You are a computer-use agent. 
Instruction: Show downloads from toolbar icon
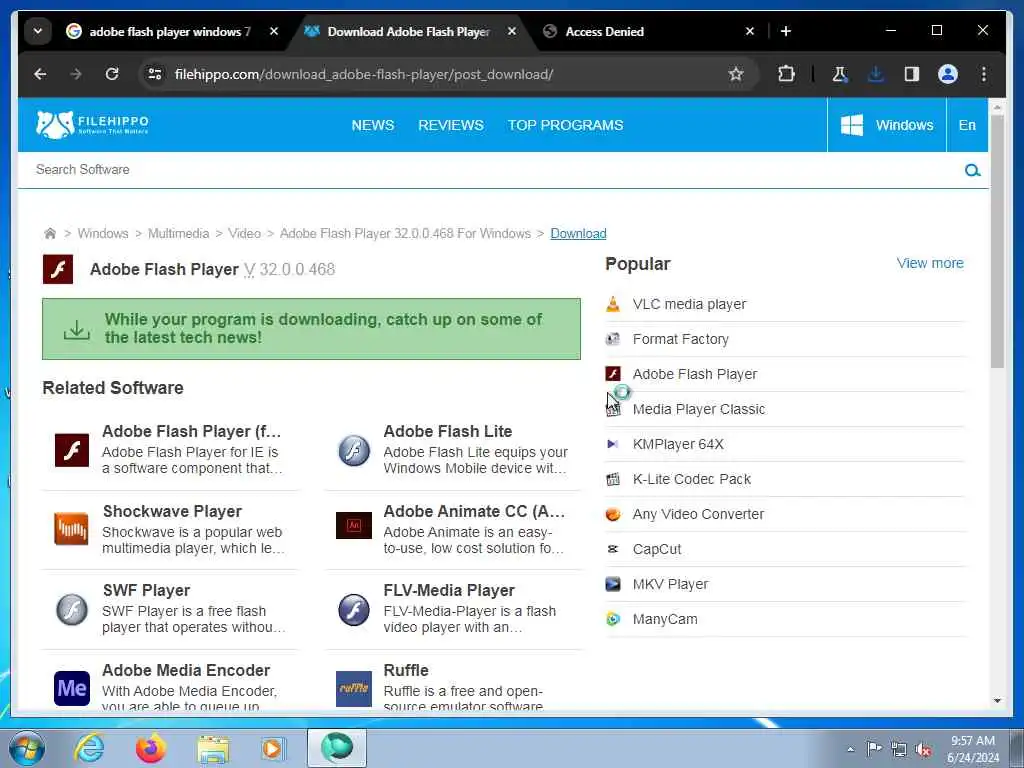point(876,74)
